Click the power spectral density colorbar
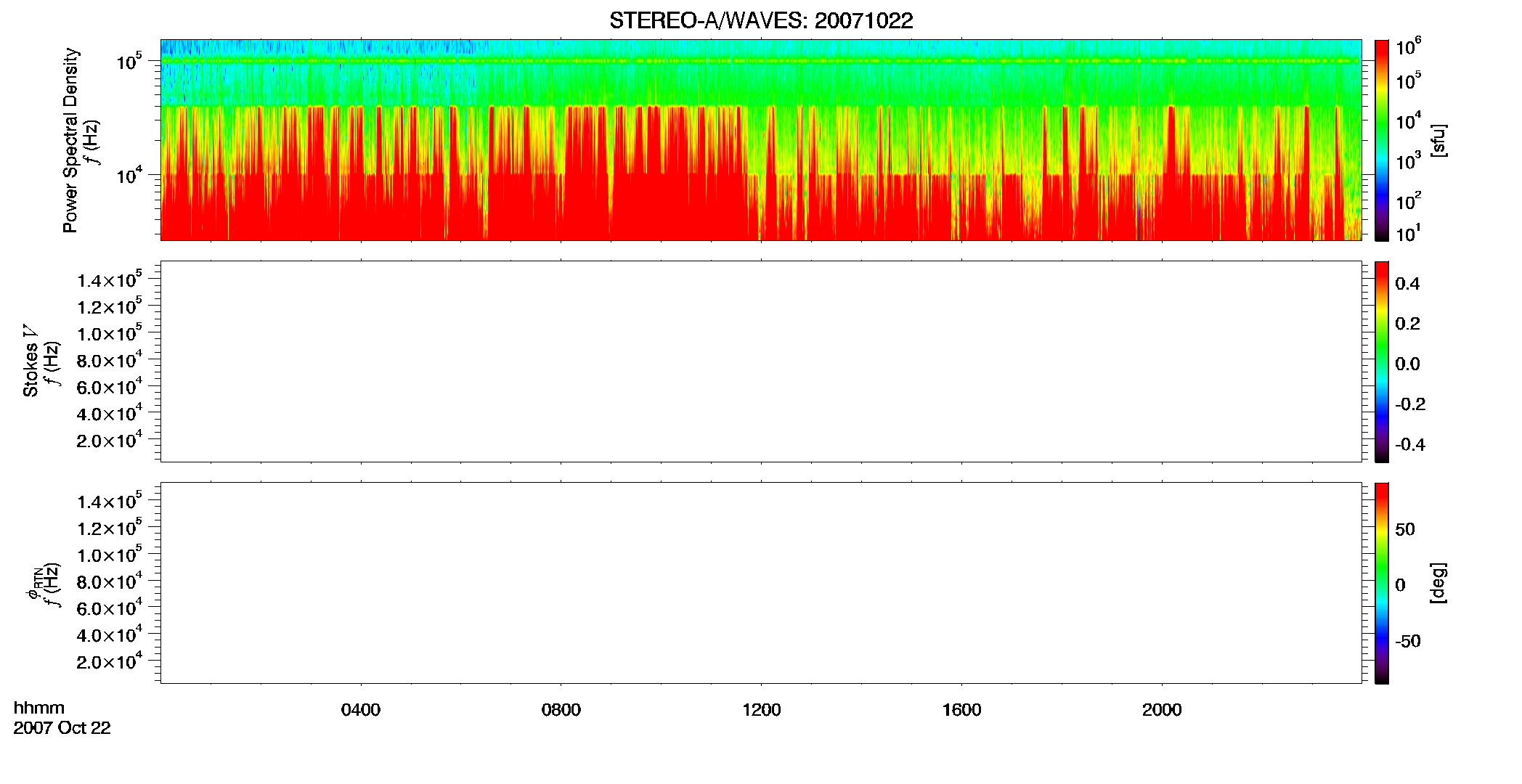The image size is (1522, 784). click(x=1382, y=140)
